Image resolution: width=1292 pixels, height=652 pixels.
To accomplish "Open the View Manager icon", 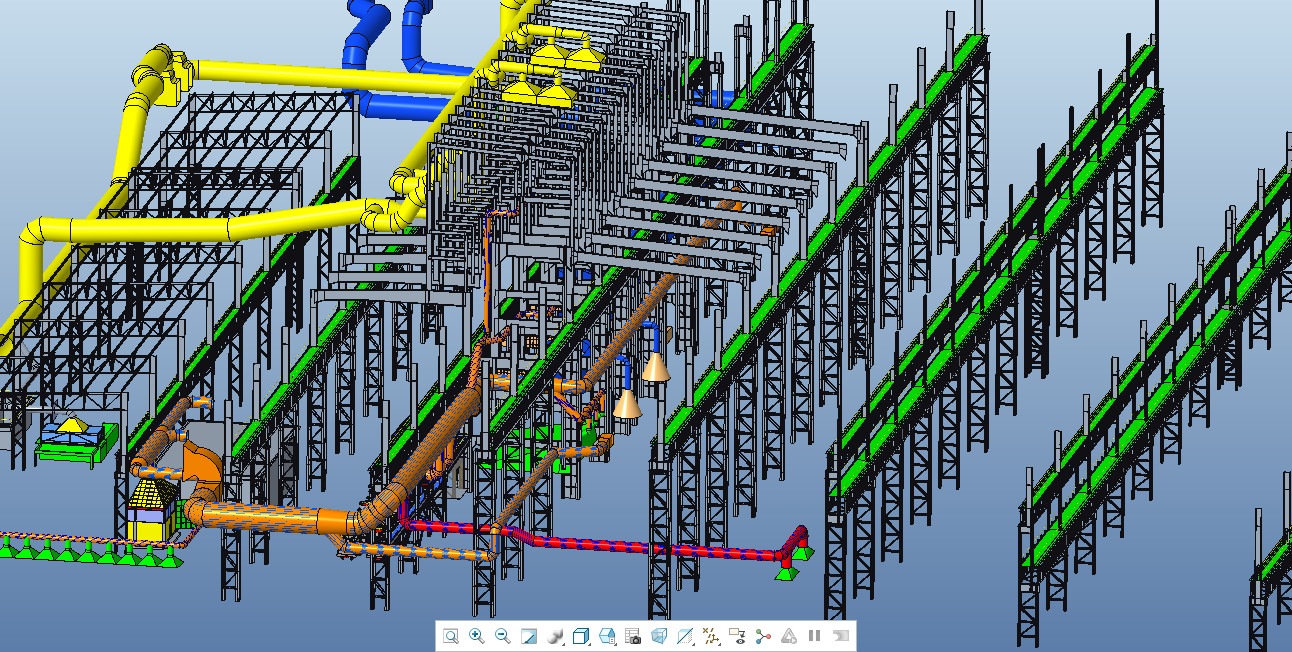I will click(607, 636).
